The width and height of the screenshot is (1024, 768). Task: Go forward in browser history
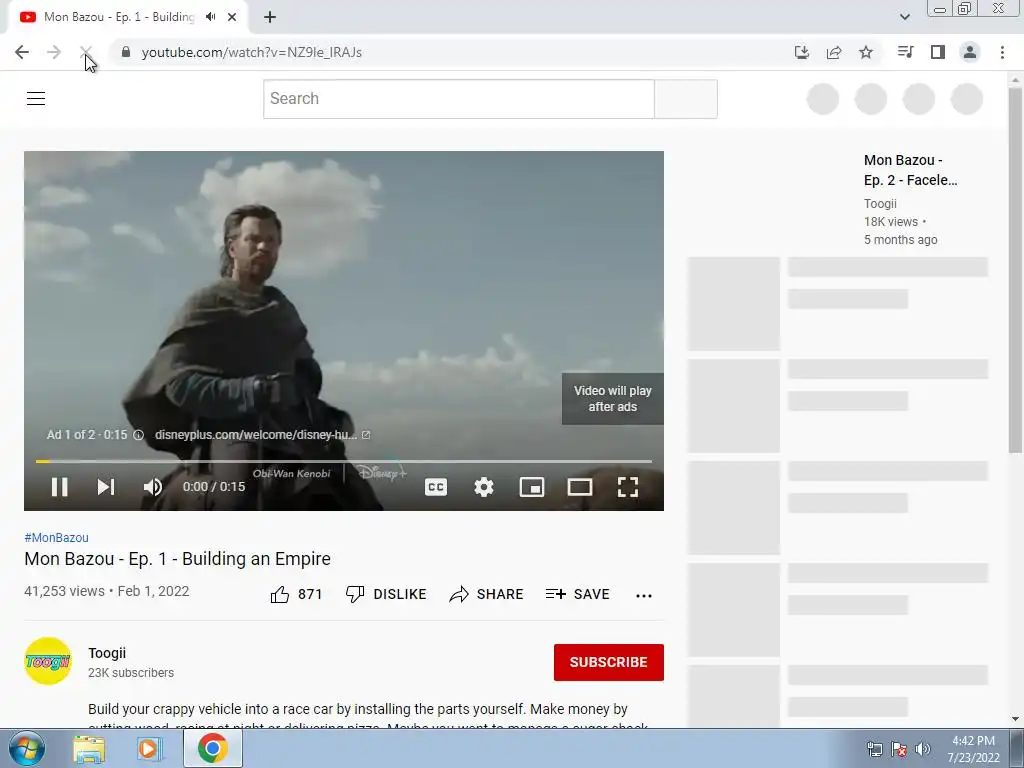54,52
